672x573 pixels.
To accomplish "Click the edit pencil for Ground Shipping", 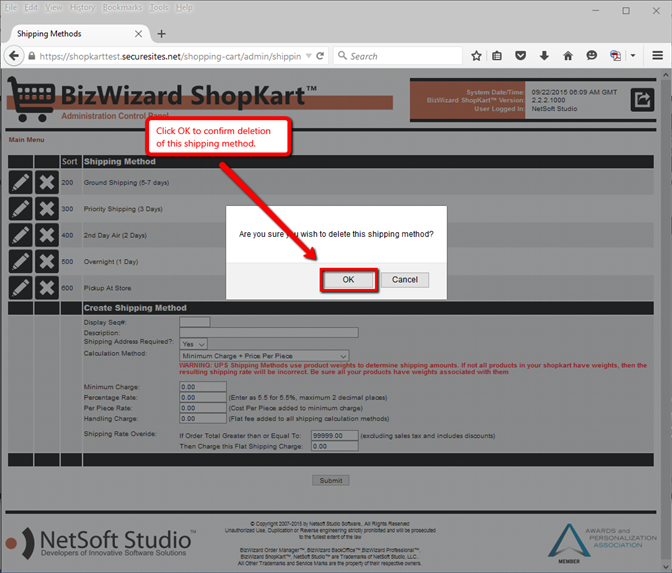I will click(x=21, y=183).
